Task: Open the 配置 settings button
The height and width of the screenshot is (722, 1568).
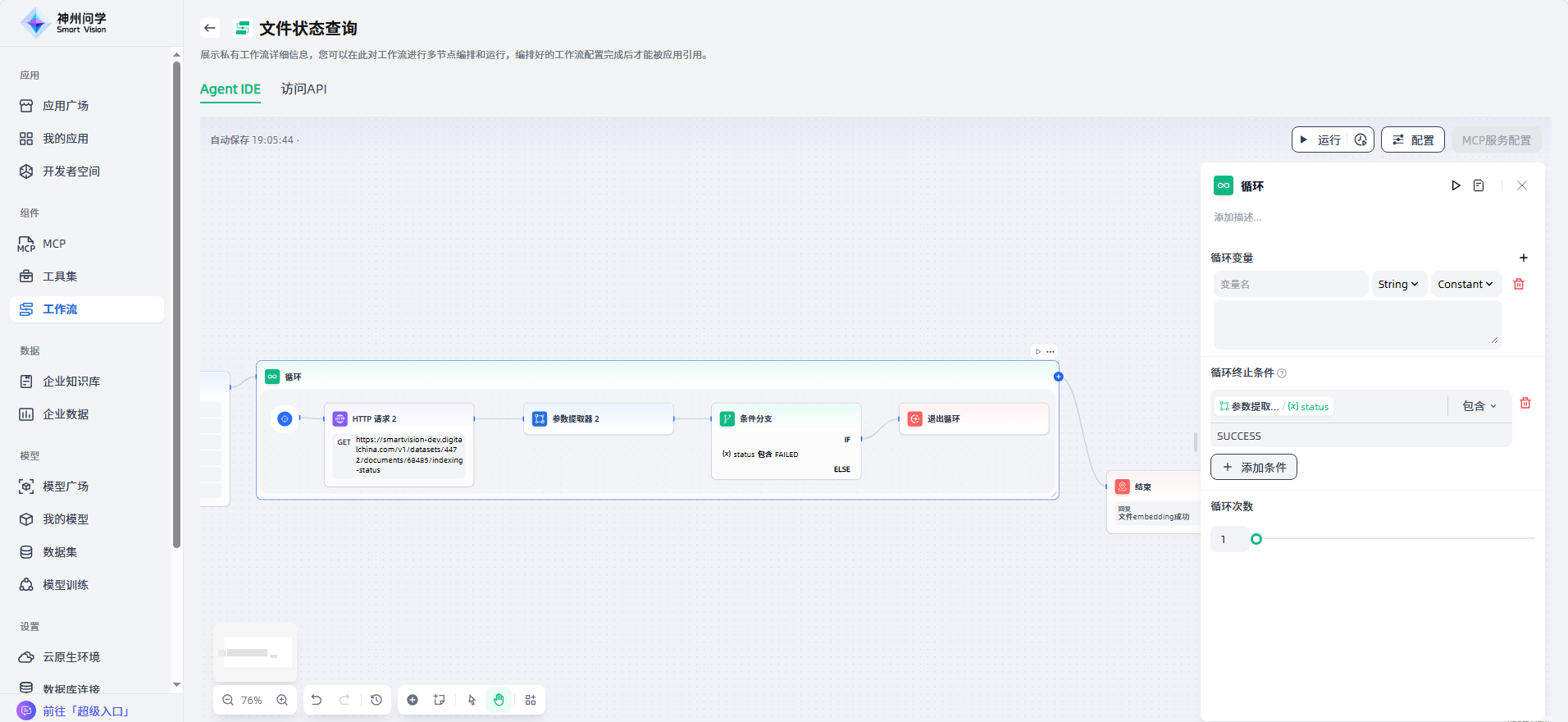Action: coord(1413,140)
